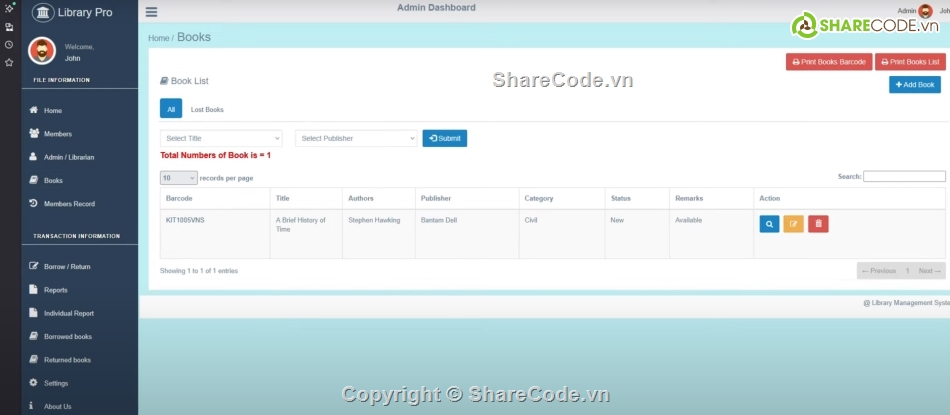
Task: Switch to the Lost Books tab
Action: (x=207, y=110)
